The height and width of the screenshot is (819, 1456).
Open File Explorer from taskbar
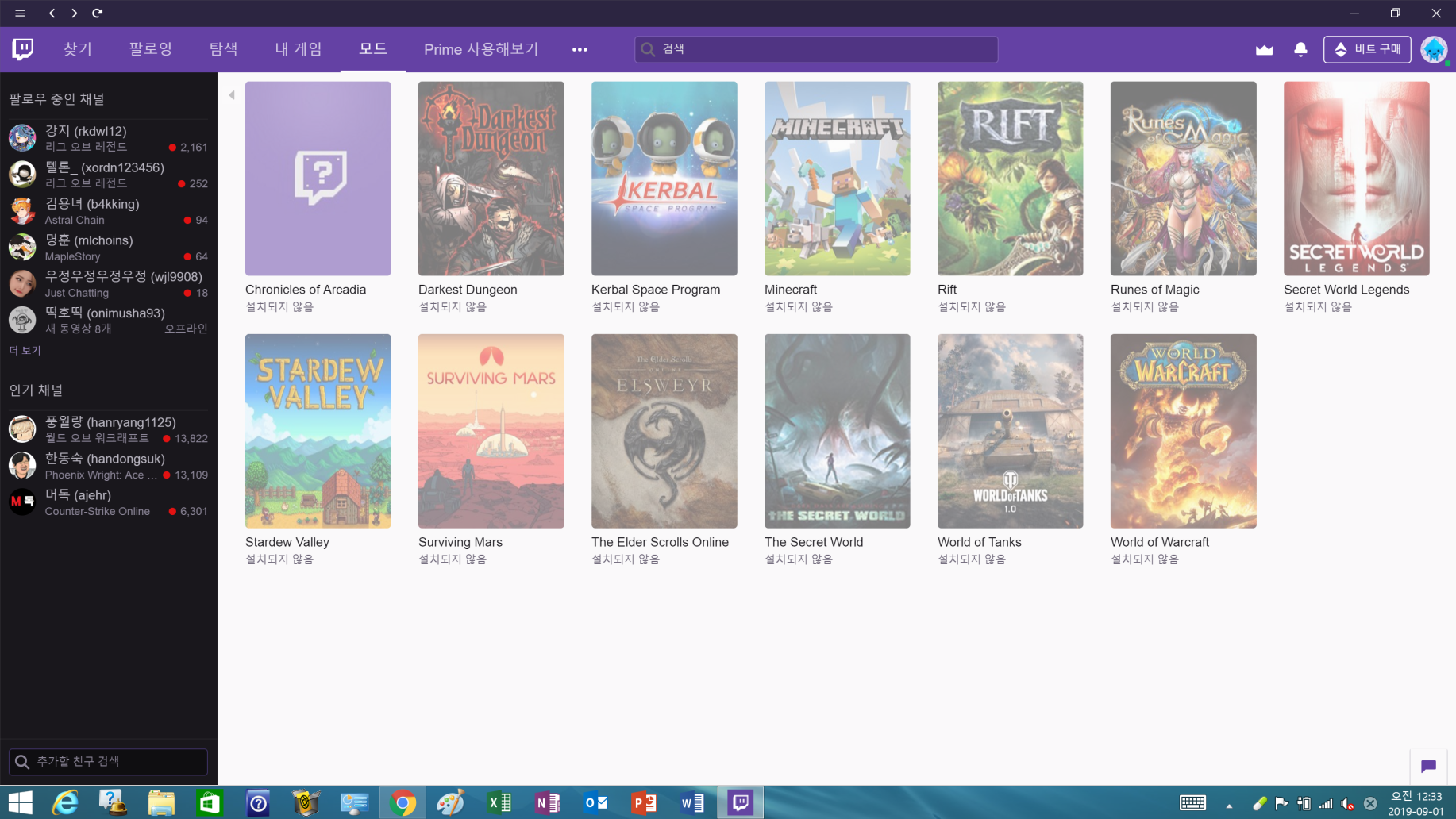pyautogui.click(x=161, y=803)
